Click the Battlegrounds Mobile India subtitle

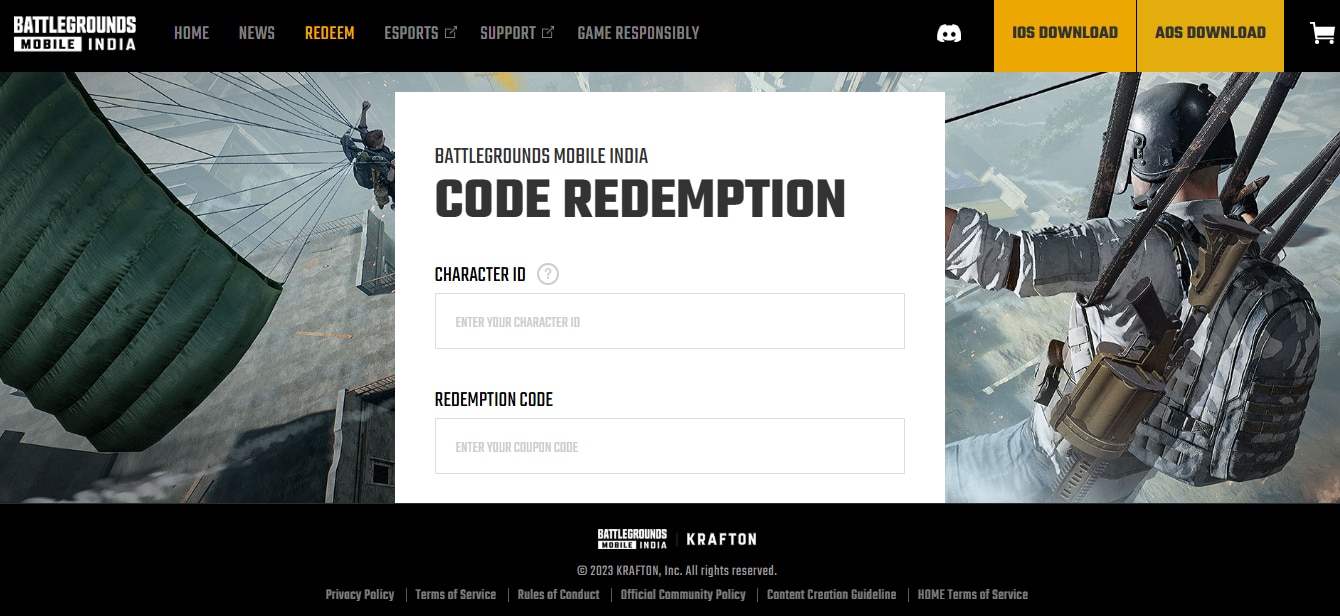click(x=541, y=156)
